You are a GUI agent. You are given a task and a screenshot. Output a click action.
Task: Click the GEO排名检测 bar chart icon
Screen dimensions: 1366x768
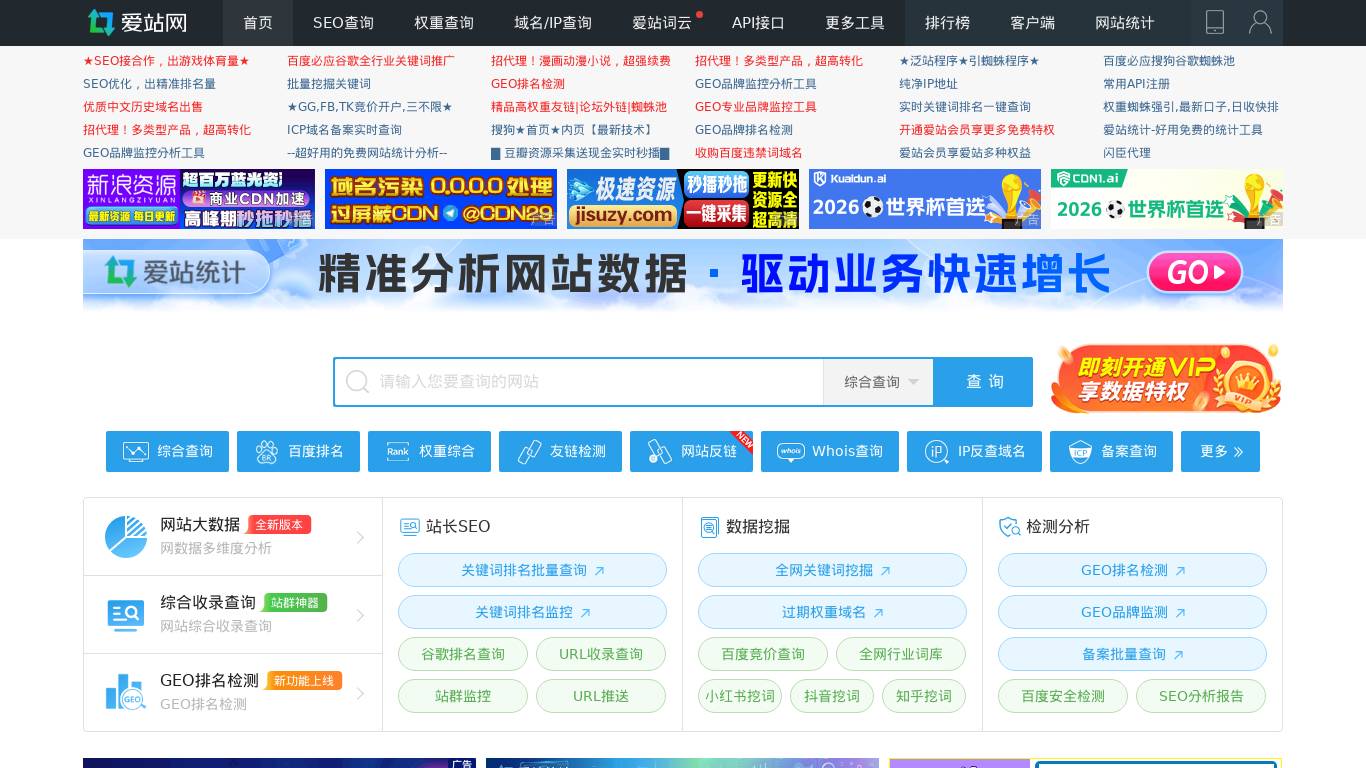coord(126,692)
